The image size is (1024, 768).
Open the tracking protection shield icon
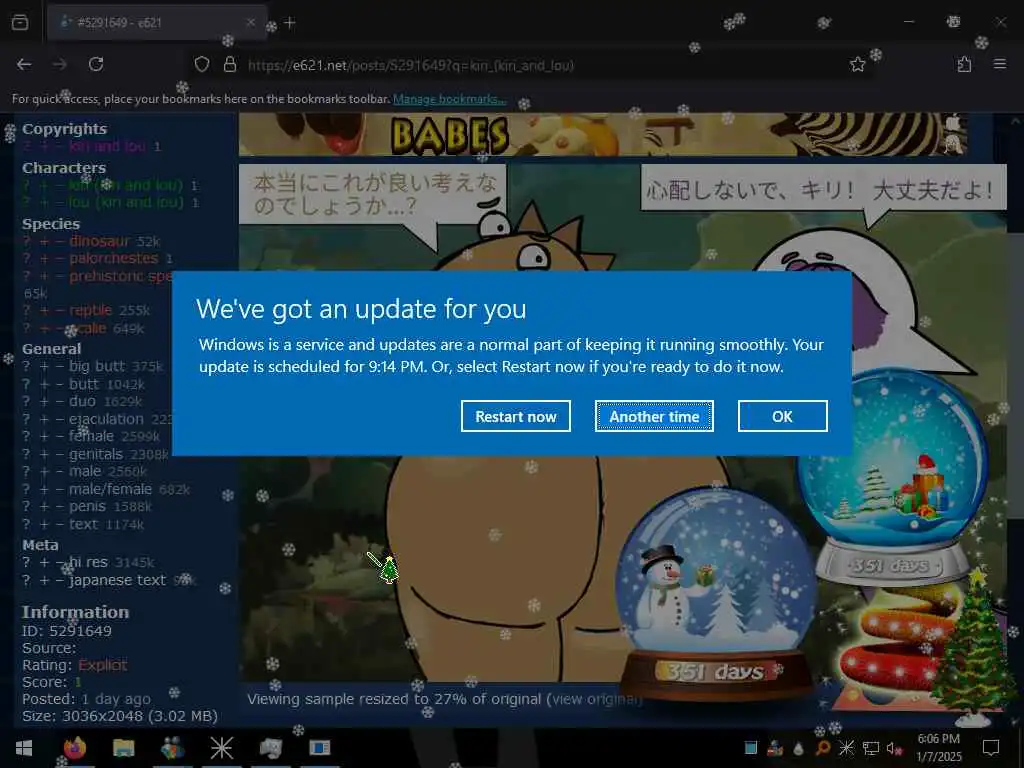tap(202, 64)
